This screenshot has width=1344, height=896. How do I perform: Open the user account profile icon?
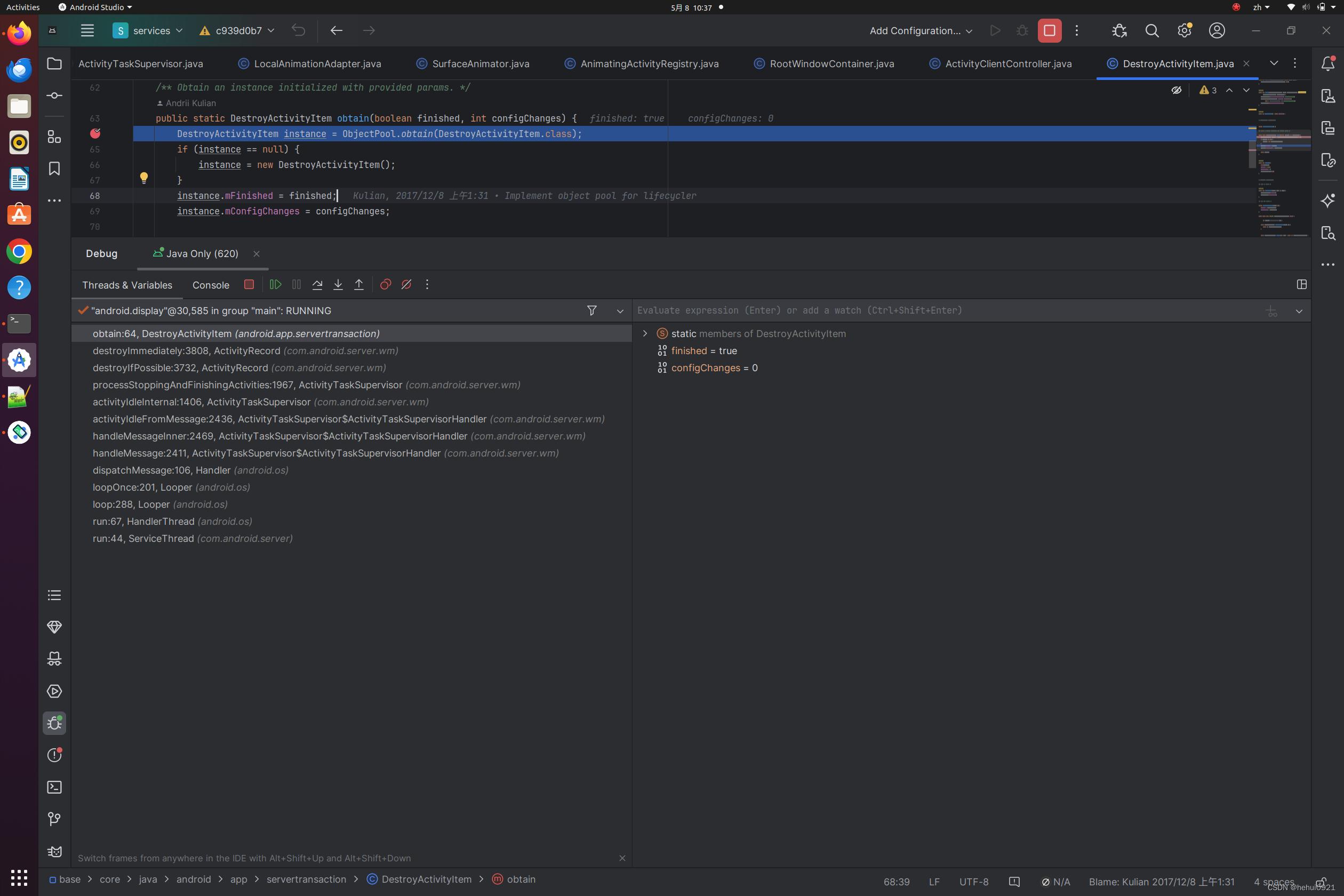1217,31
